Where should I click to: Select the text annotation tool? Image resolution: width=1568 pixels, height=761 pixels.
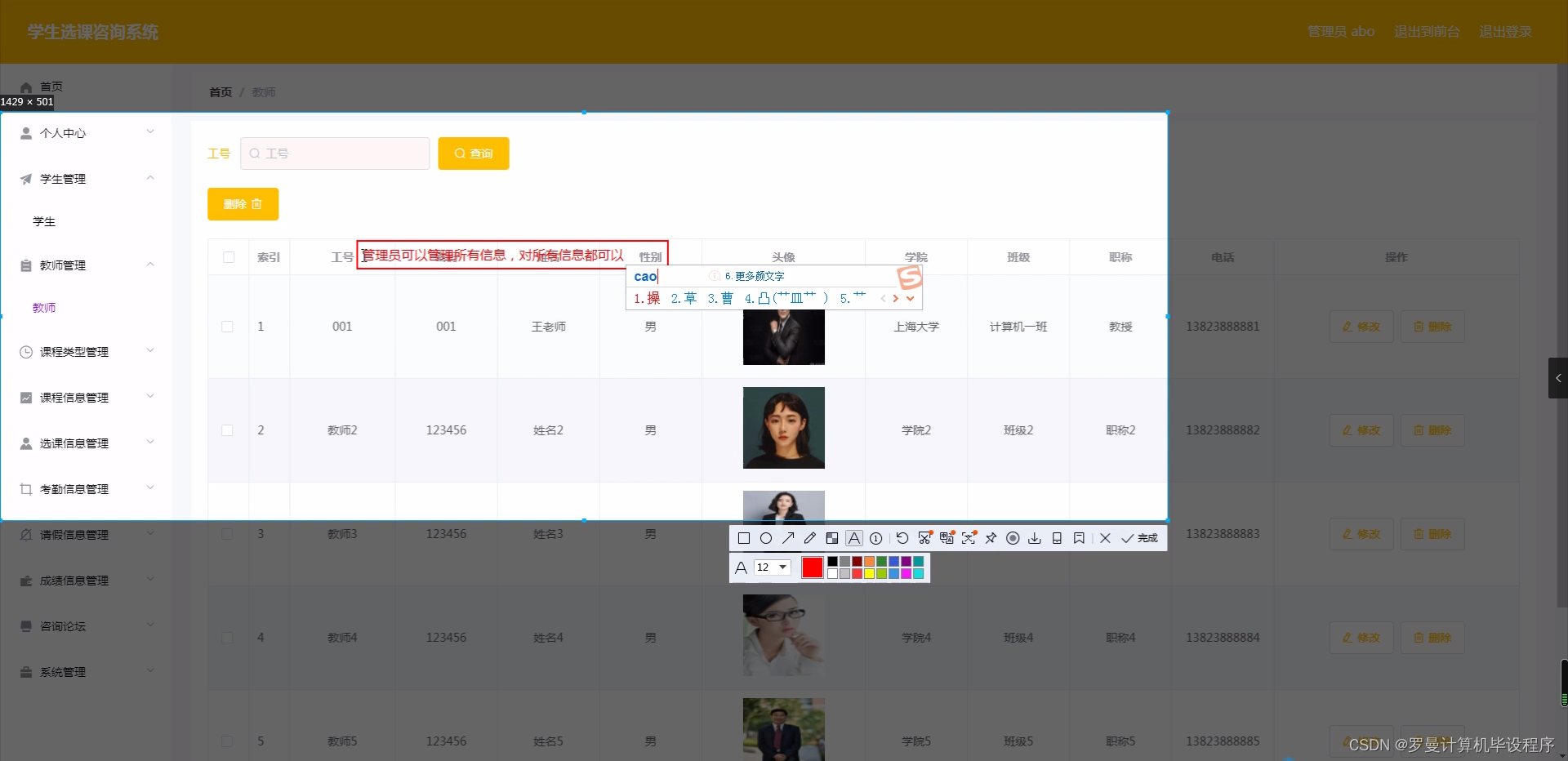(853, 538)
